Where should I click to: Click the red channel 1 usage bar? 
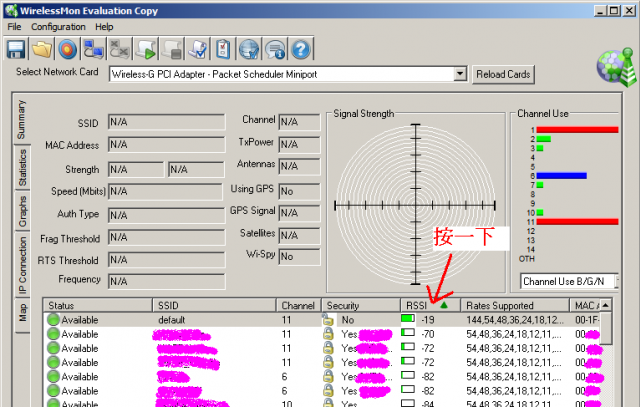pos(577,130)
